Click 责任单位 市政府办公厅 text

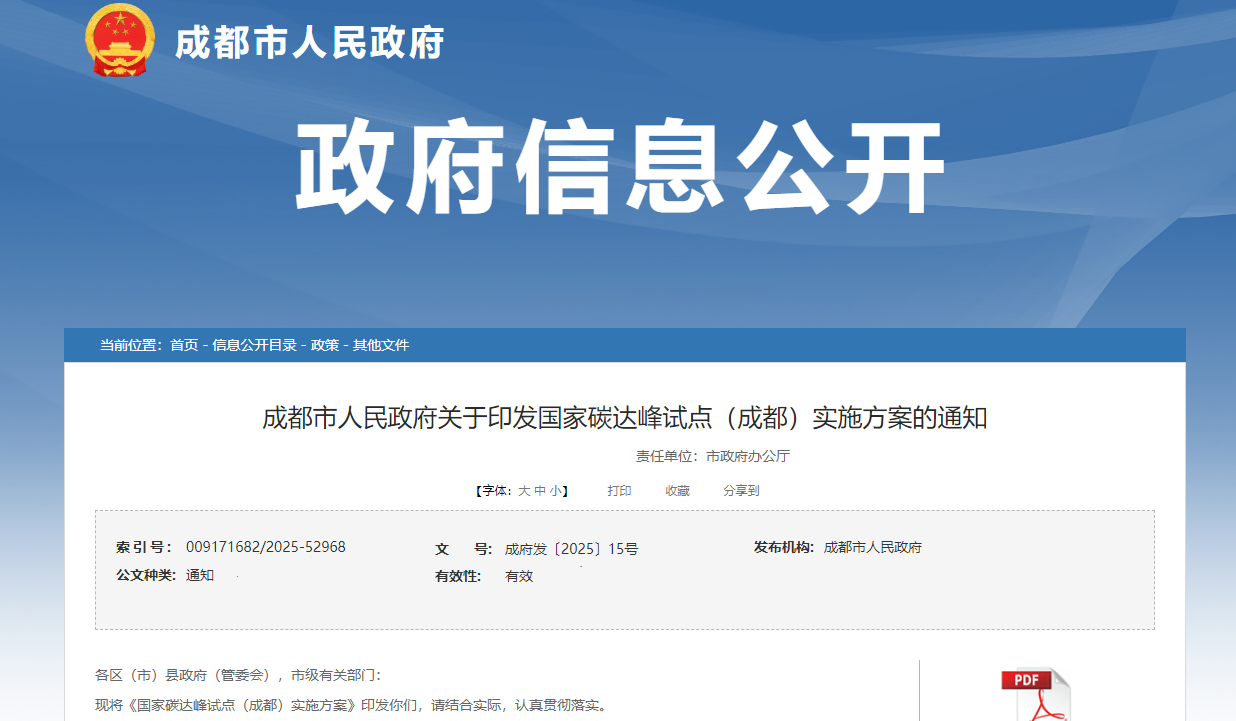(712, 456)
